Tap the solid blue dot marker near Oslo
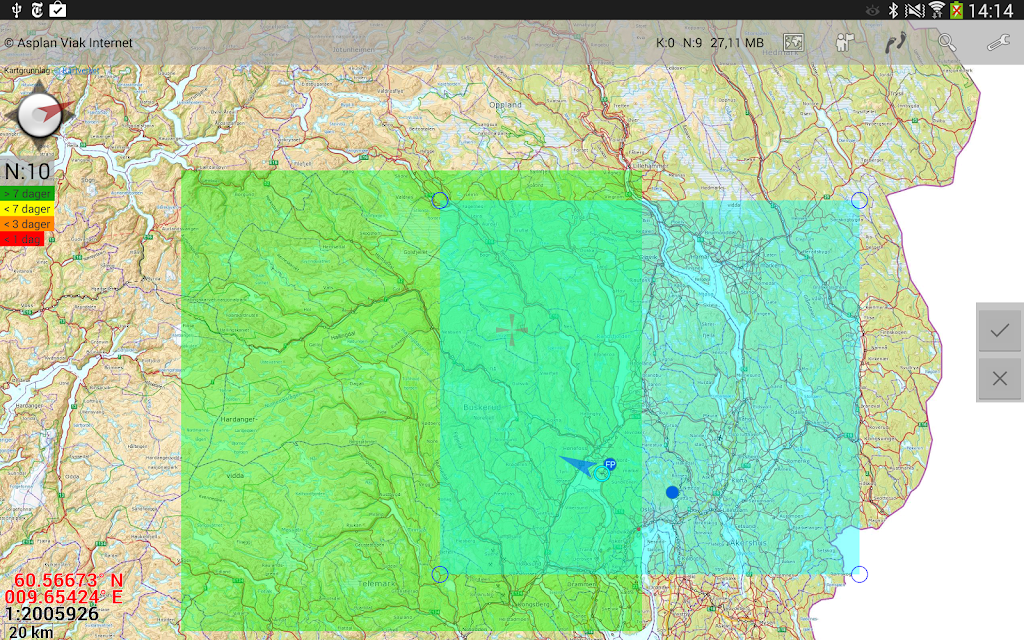Image resolution: width=1024 pixels, height=640 pixels. point(672,492)
